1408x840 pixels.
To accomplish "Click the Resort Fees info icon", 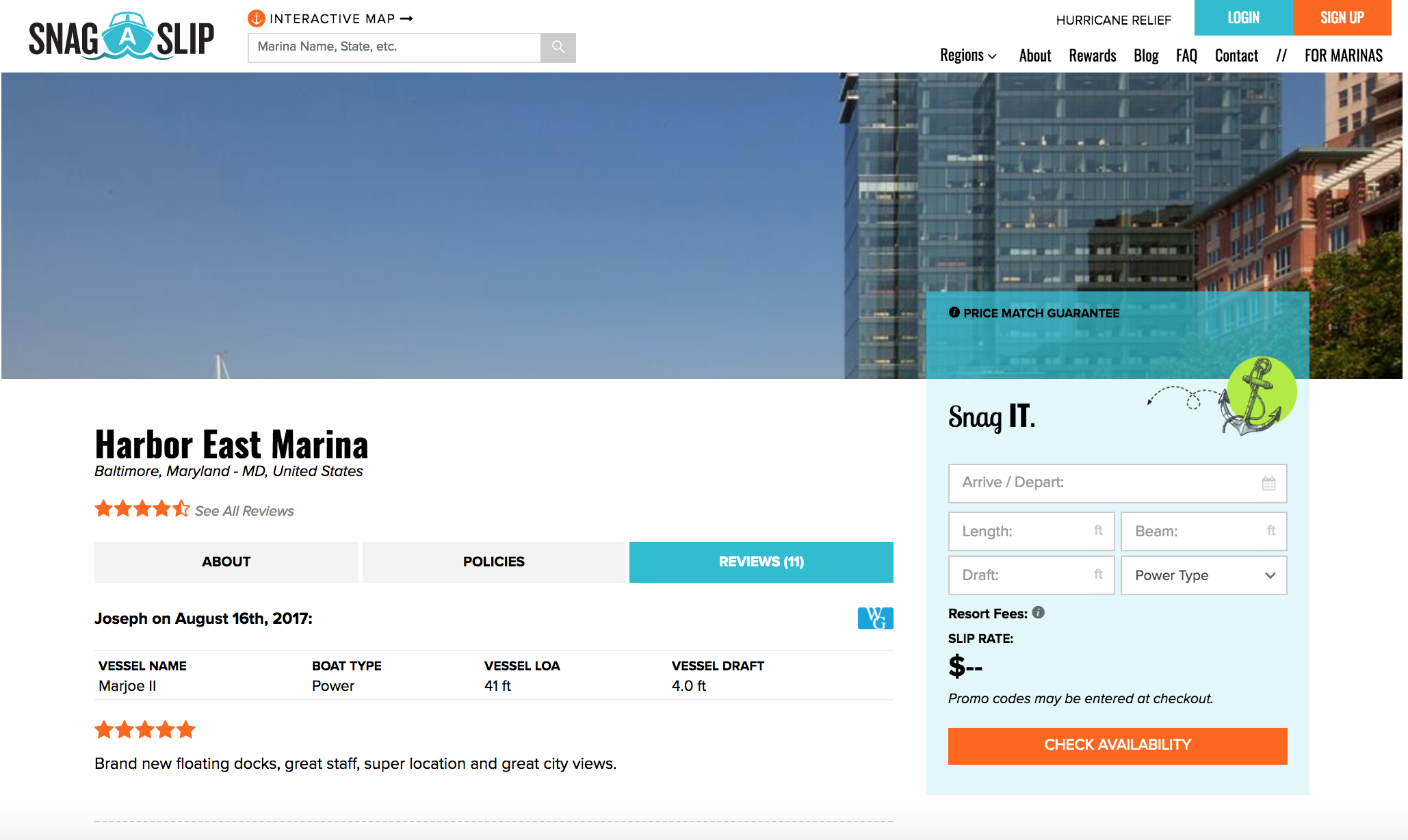I will tap(1039, 612).
